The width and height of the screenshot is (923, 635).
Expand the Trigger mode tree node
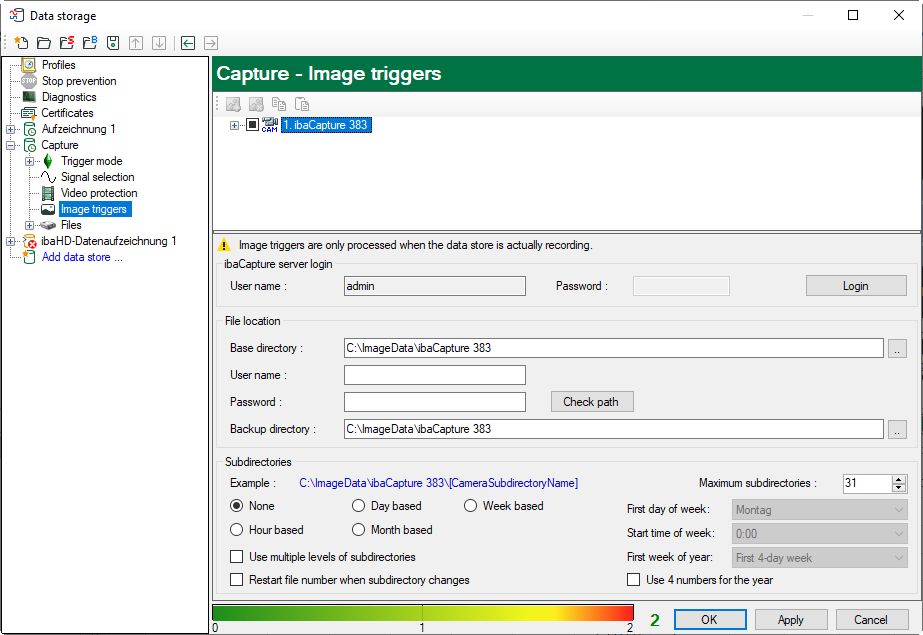30,161
